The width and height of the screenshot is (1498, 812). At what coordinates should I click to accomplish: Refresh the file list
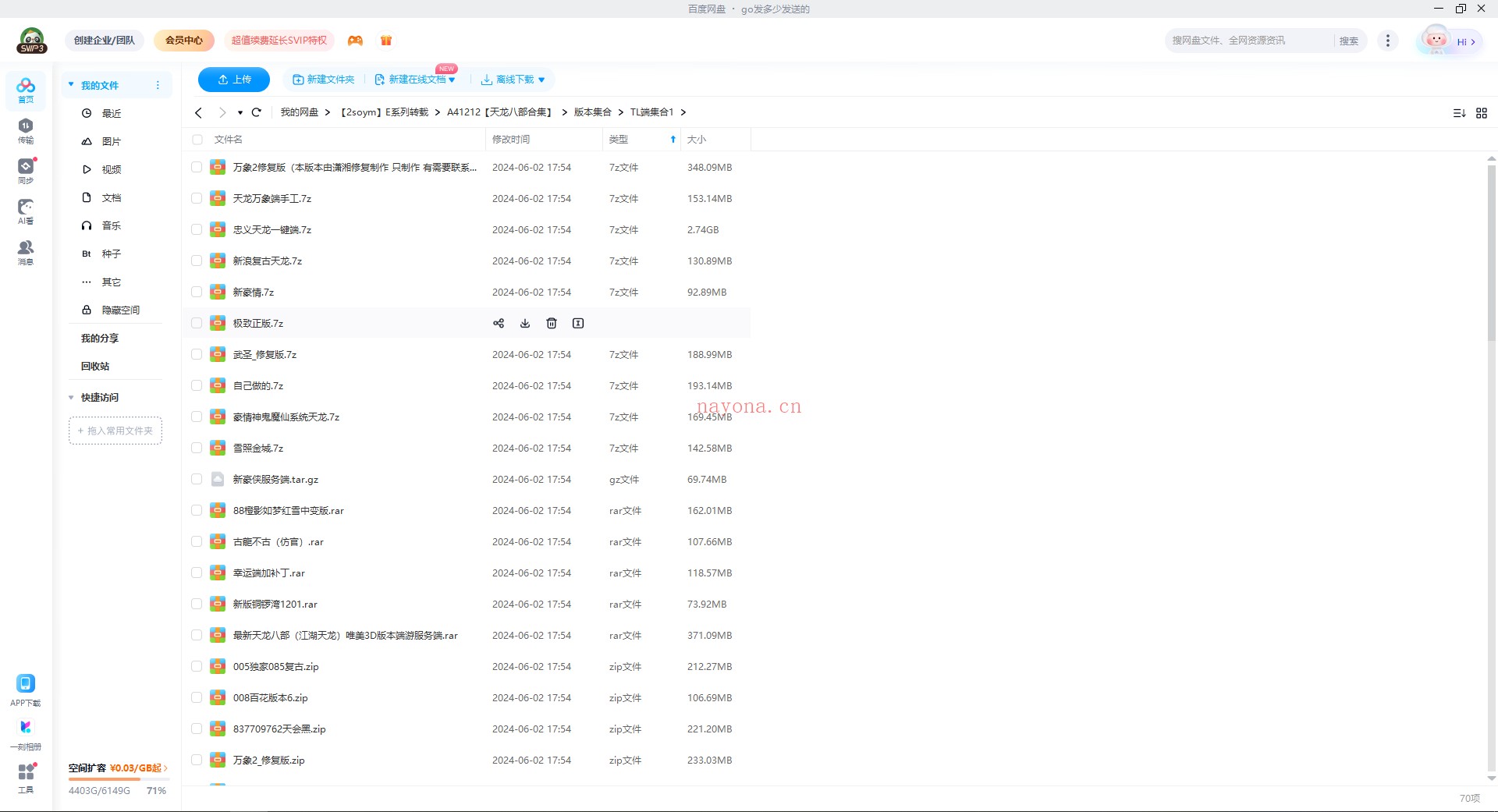coord(257,112)
